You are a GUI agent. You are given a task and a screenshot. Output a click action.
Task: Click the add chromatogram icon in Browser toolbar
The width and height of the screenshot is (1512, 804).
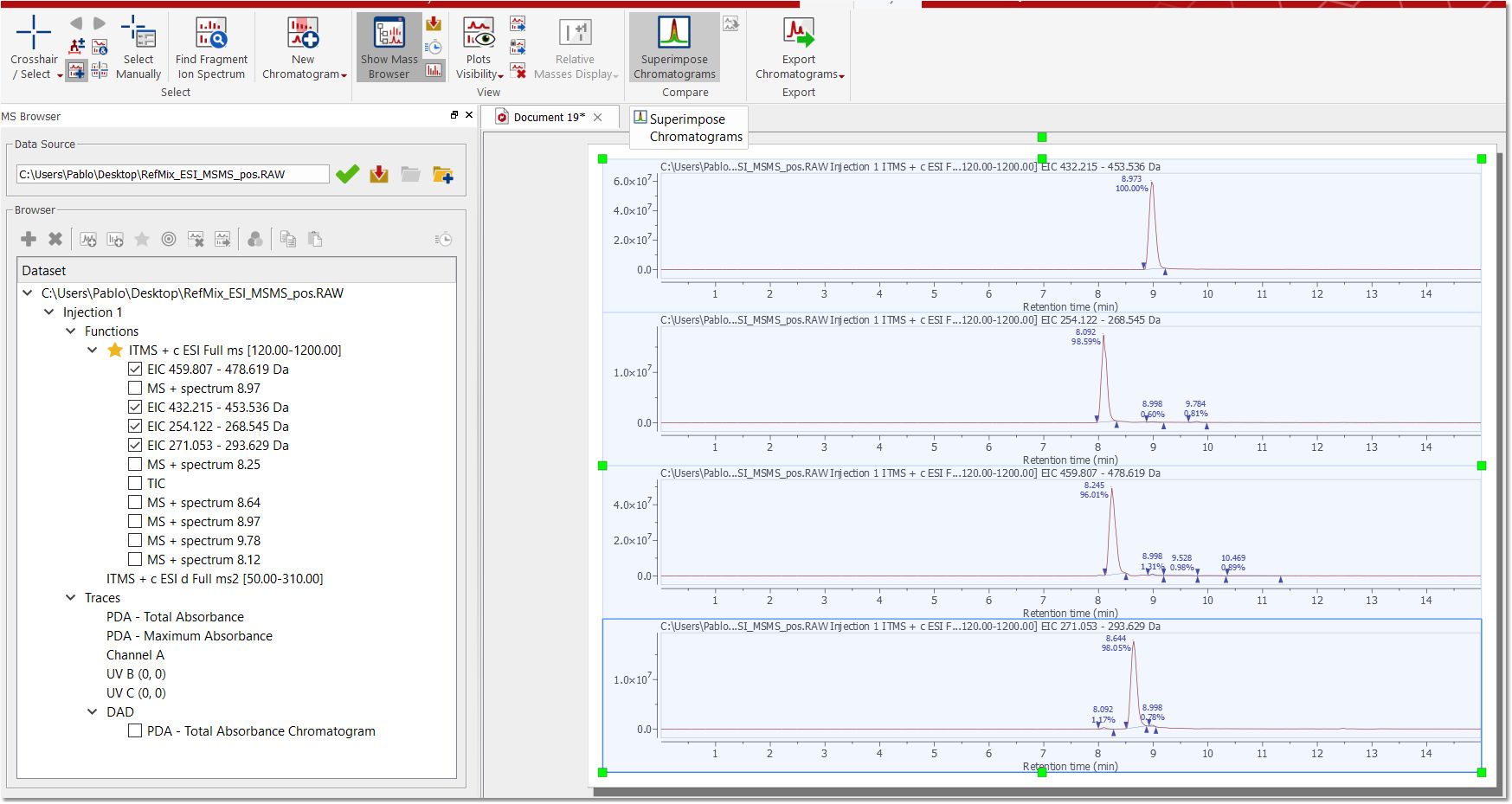click(x=88, y=239)
